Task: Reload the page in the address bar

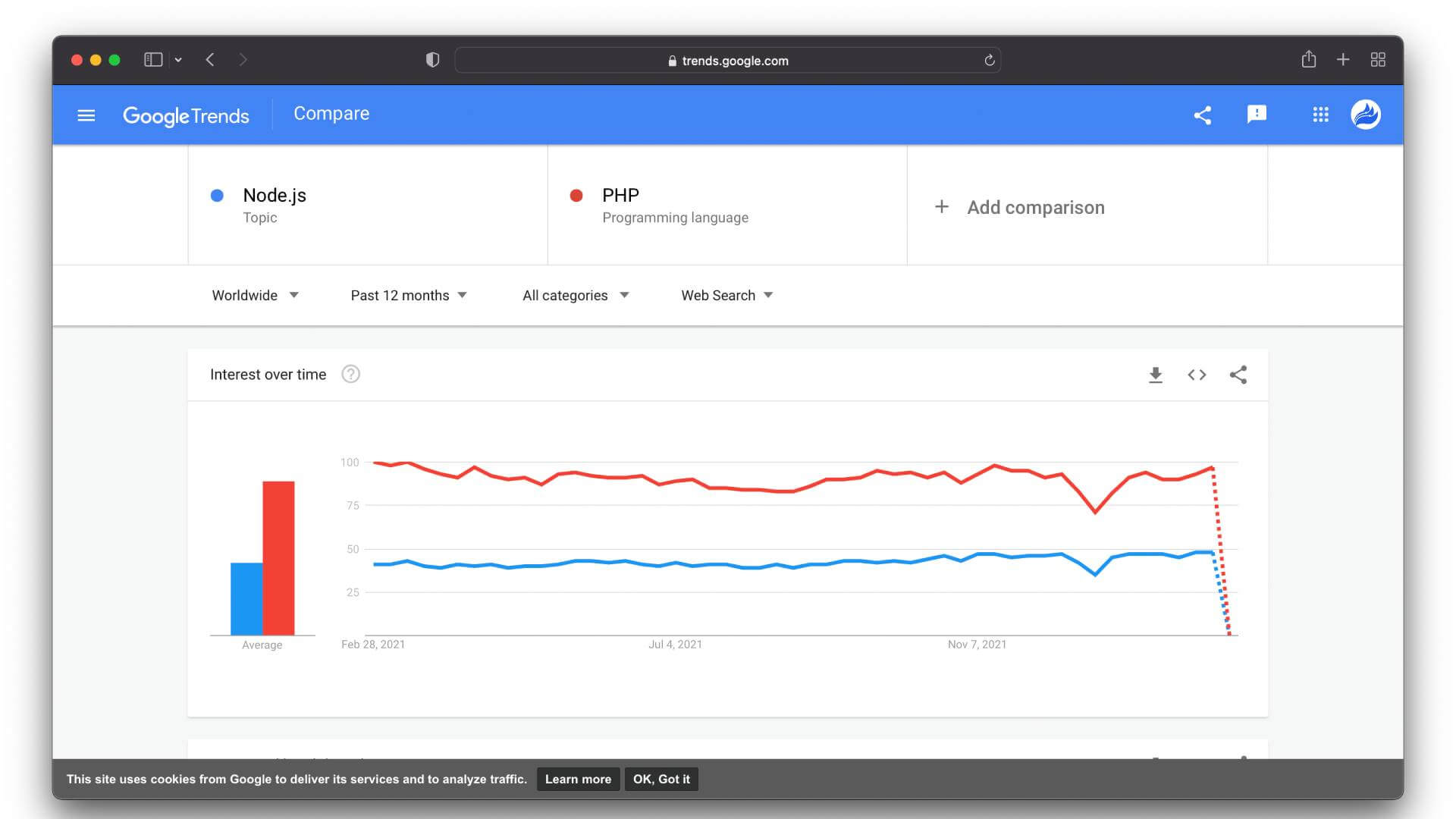Action: tap(988, 60)
